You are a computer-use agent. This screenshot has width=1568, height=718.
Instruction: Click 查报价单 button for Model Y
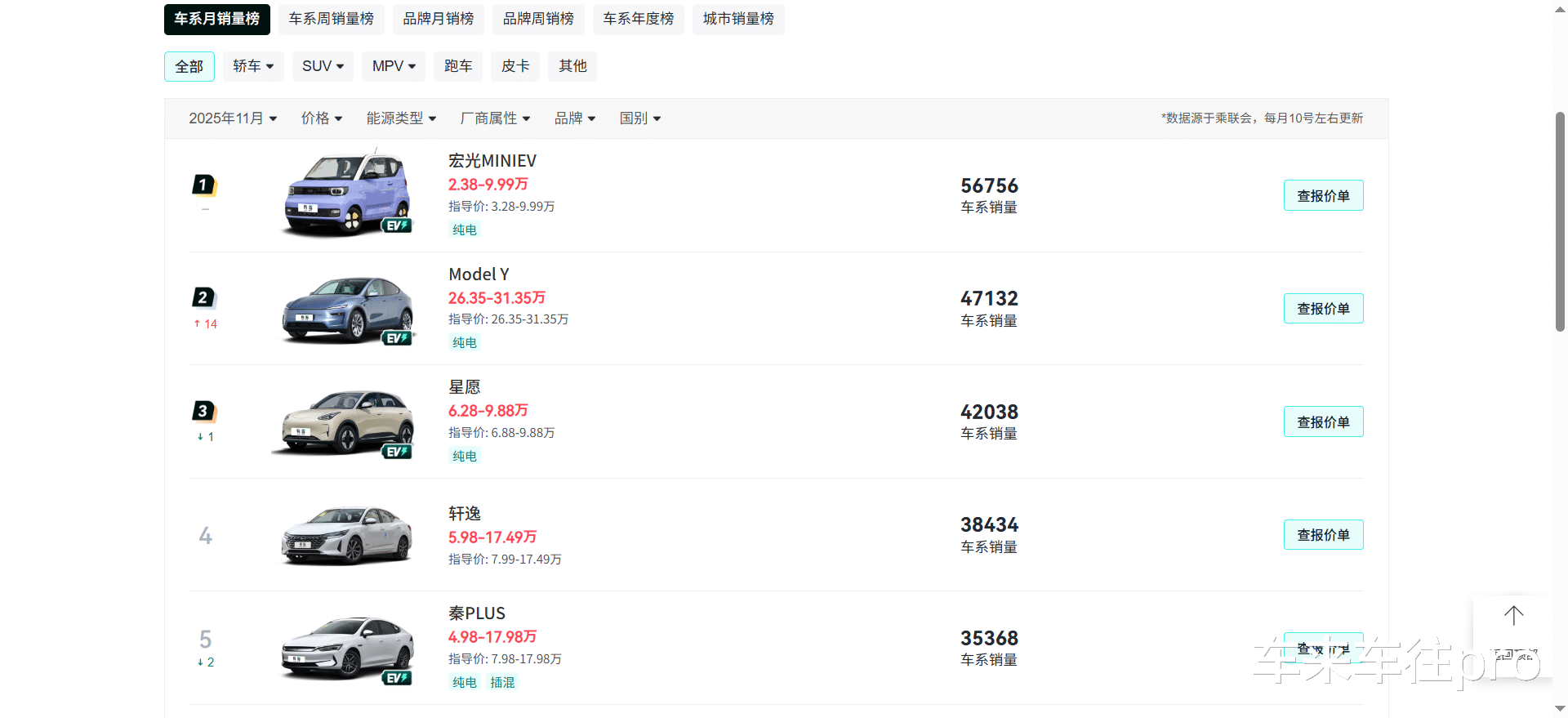[1323, 309]
